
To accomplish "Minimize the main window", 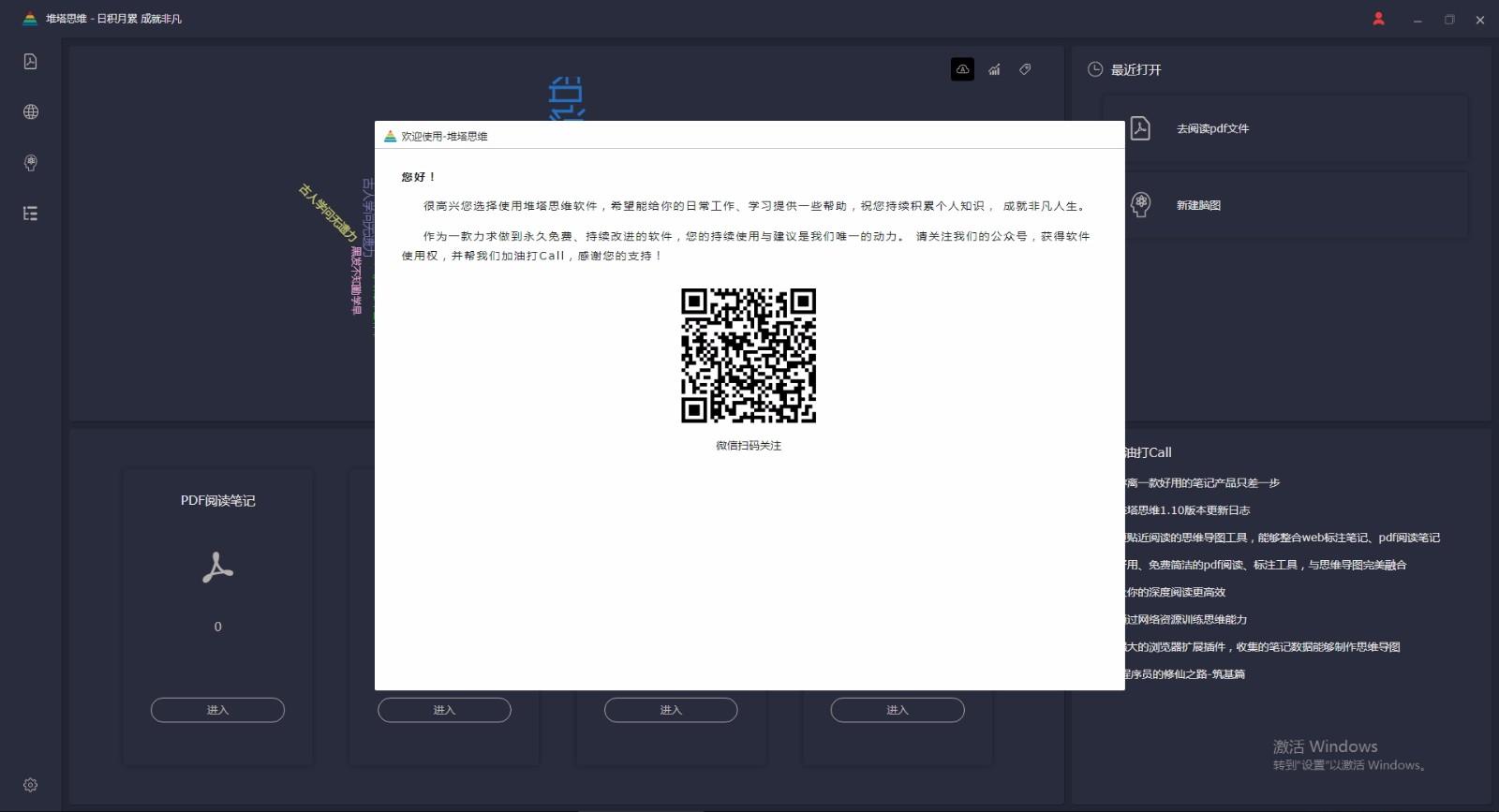I will pos(1417,20).
